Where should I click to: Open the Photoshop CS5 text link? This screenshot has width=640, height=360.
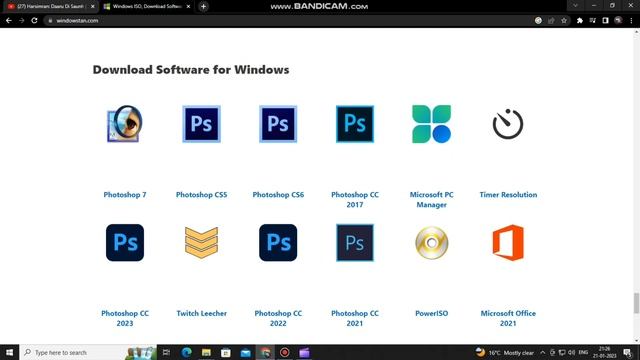(201, 195)
